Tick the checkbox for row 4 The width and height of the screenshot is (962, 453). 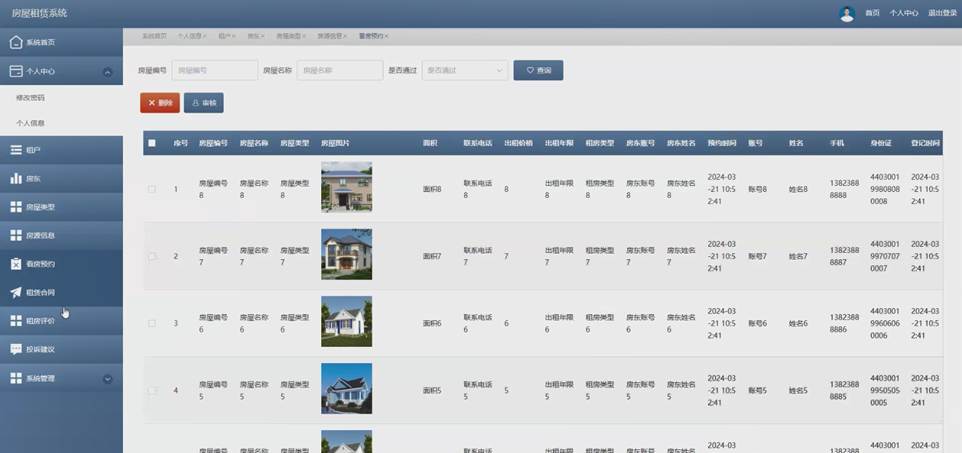click(152, 390)
